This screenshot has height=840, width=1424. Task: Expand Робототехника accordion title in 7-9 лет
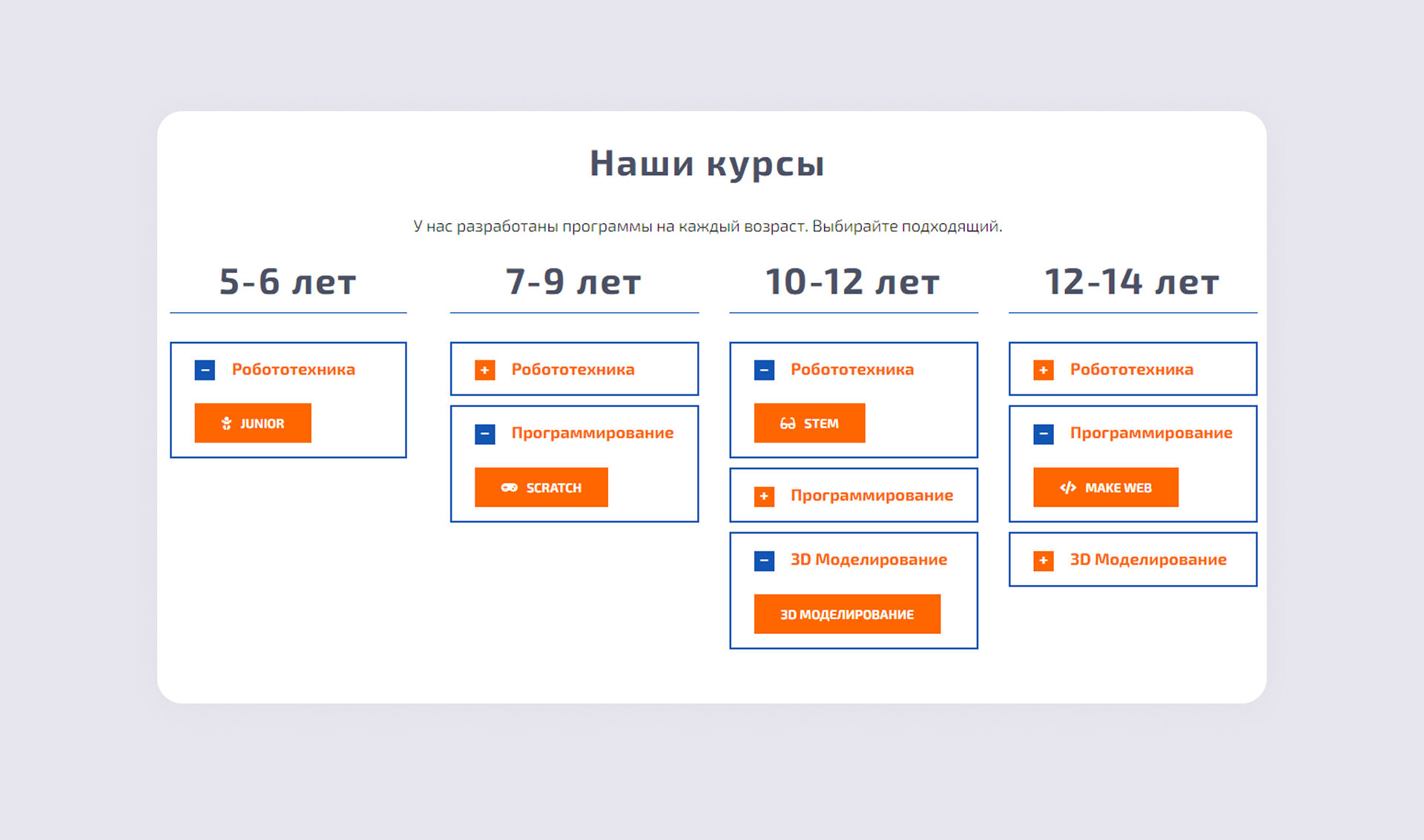tap(573, 369)
